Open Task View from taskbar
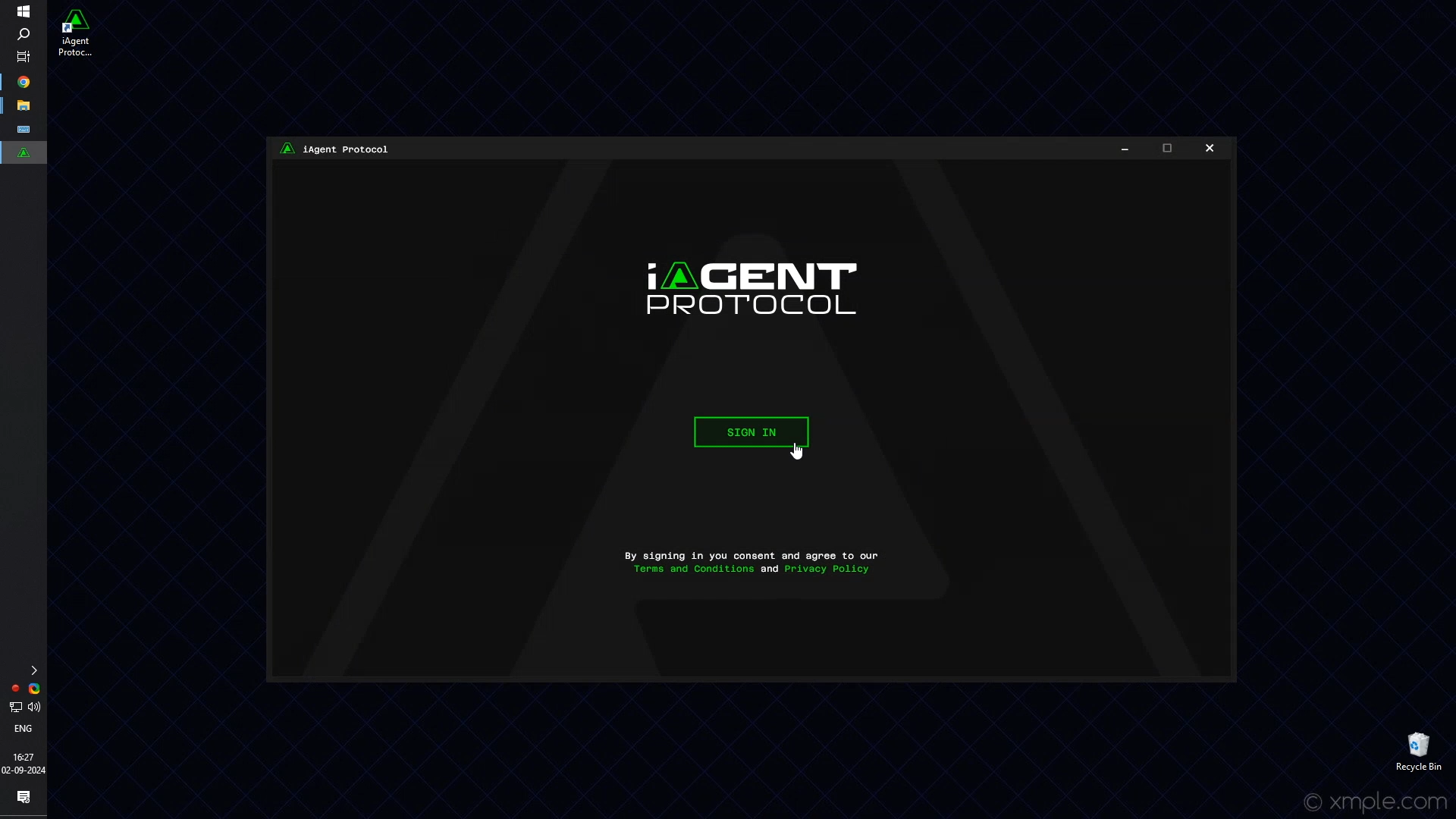The width and height of the screenshot is (1456, 819). (24, 57)
